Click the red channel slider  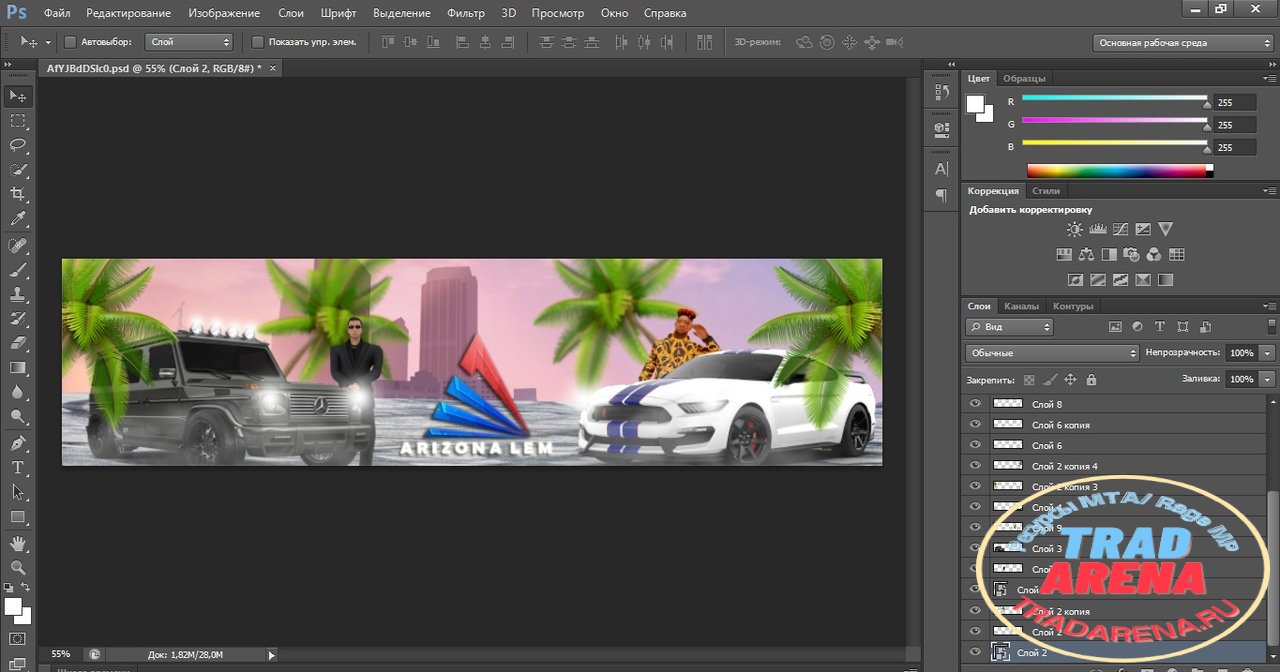click(1114, 99)
